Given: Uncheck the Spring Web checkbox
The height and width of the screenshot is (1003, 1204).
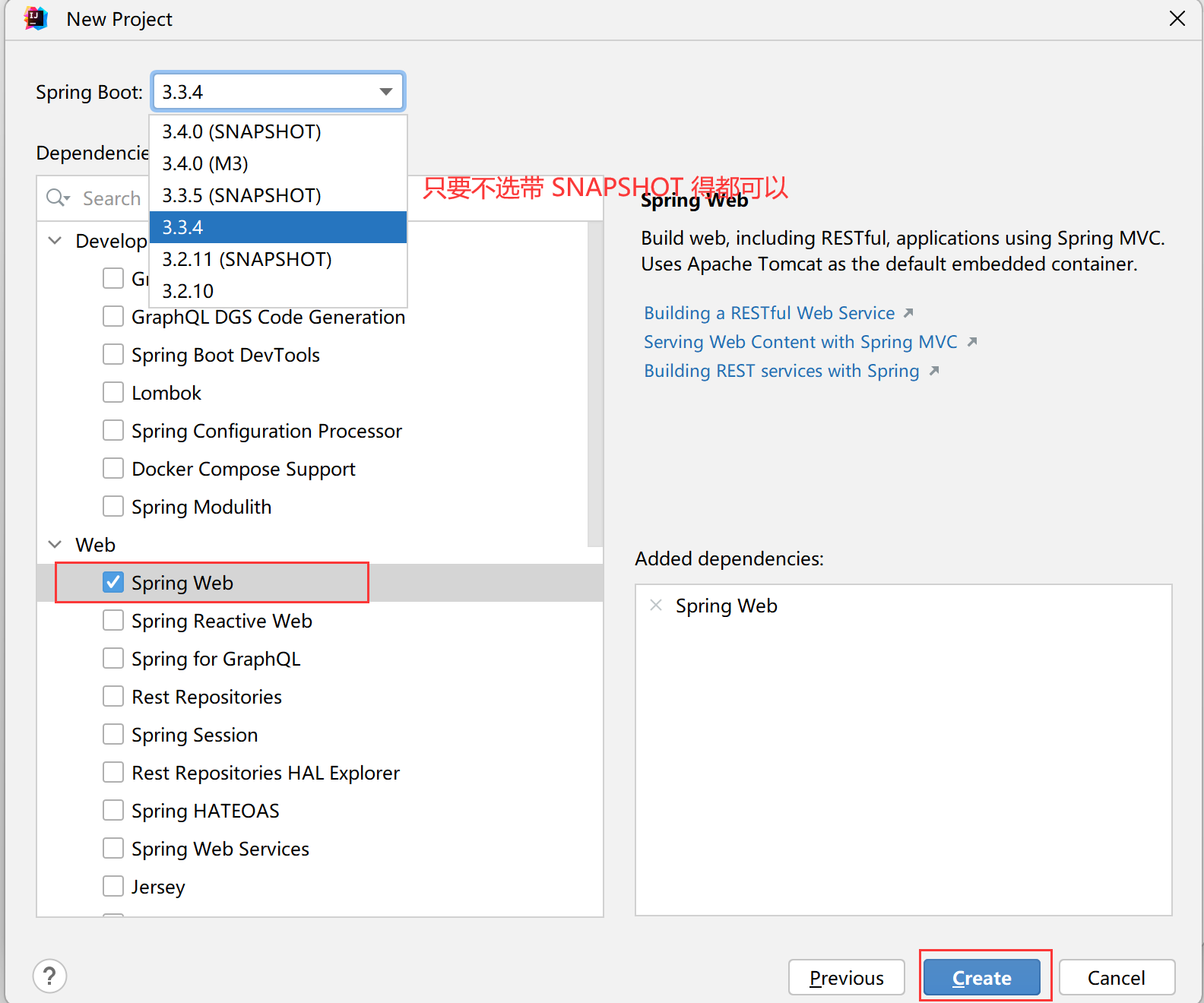Looking at the screenshot, I should pyautogui.click(x=113, y=582).
